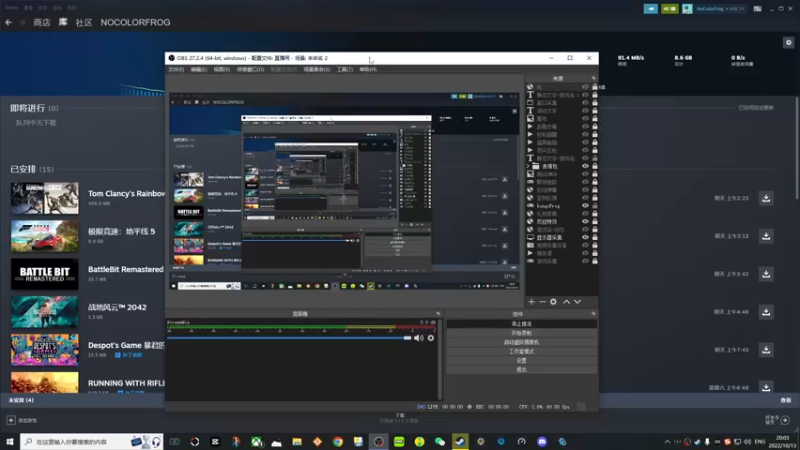Show hidden system tray icons
800x450 pixels.
[x=667, y=442]
